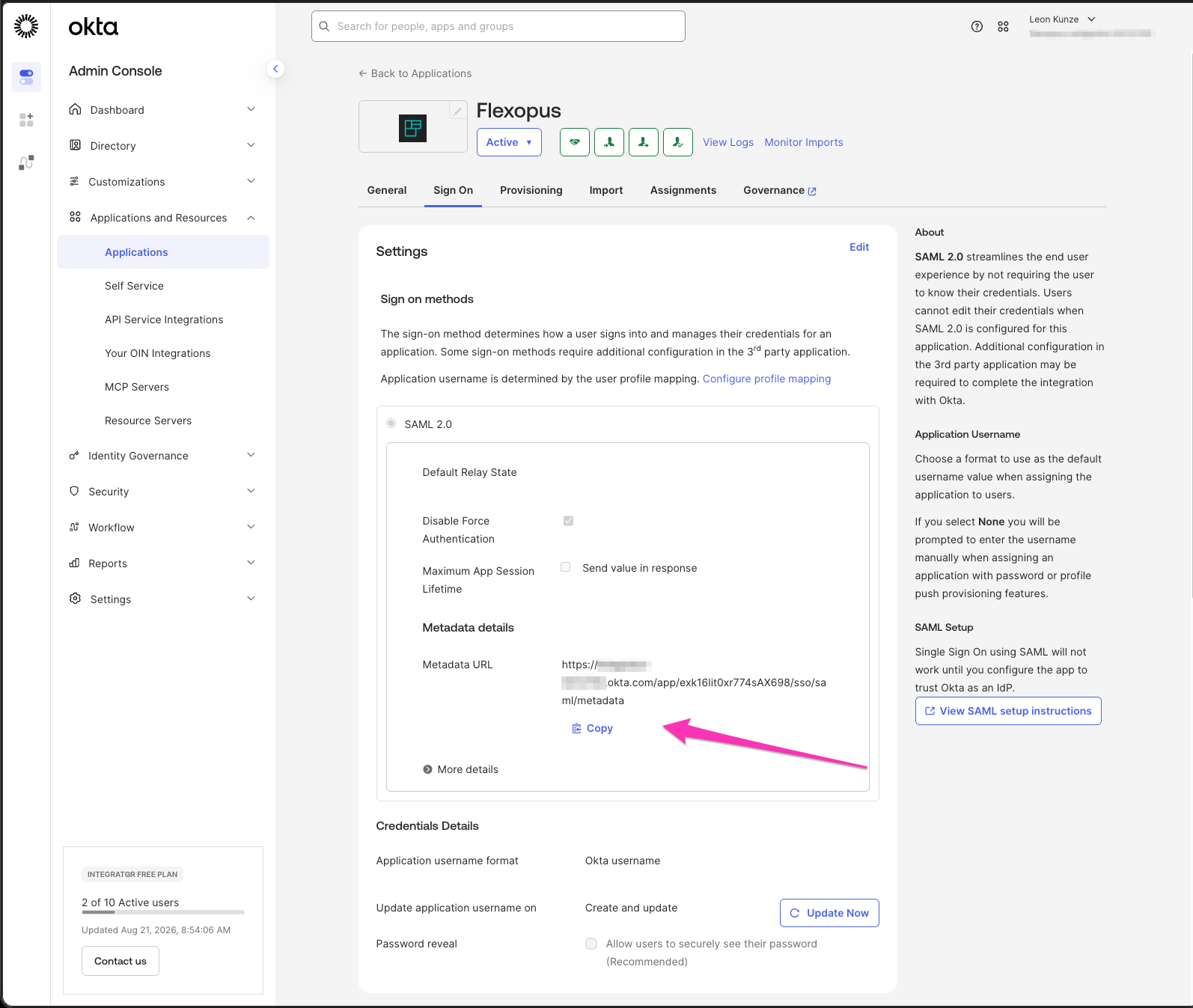The image size is (1193, 1008).
Task: Expand the Security menu chevron
Action: pyautogui.click(x=251, y=491)
